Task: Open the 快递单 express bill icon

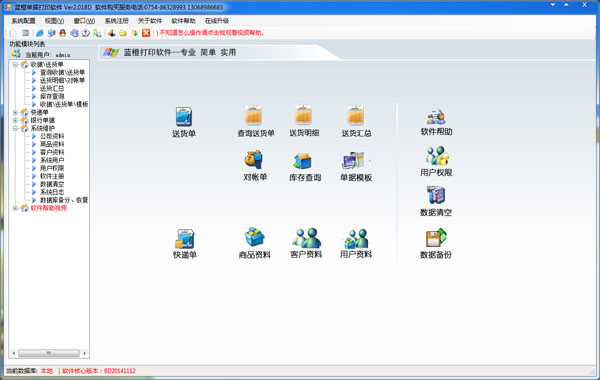Action: coord(185,244)
